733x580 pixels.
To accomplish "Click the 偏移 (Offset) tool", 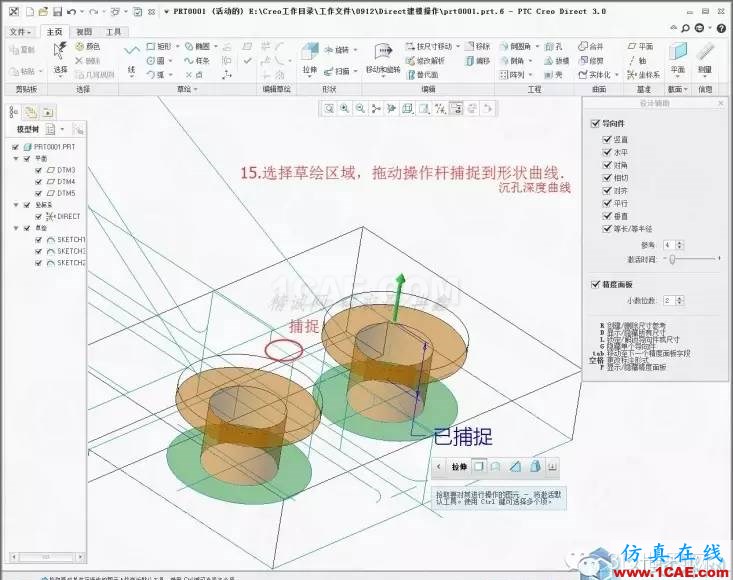I will pyautogui.click(x=478, y=61).
